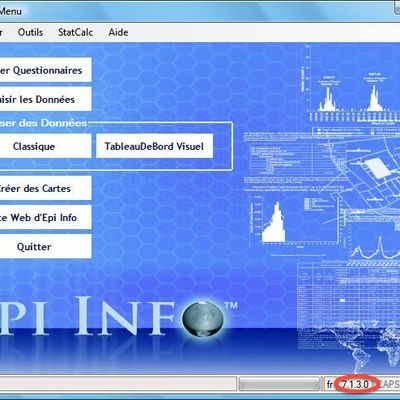Click the Quitter button
400x400 pixels.
[45, 246]
